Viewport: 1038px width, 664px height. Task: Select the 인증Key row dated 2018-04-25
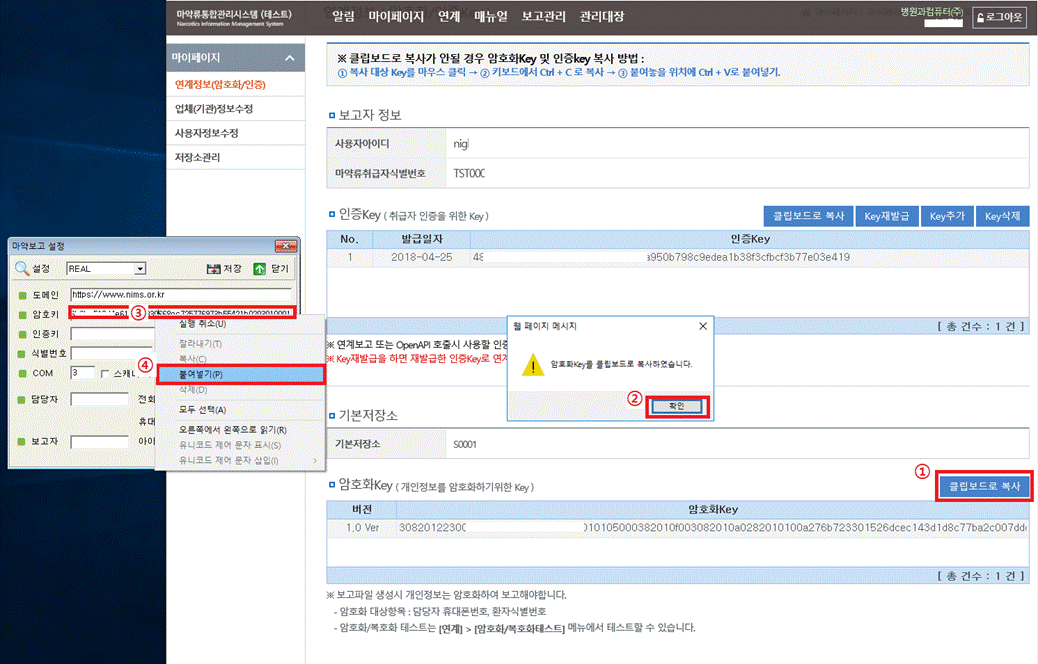click(678, 257)
